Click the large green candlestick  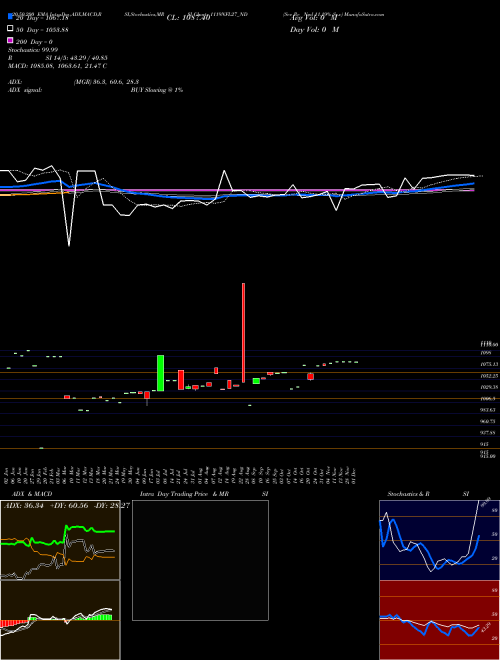160,373
